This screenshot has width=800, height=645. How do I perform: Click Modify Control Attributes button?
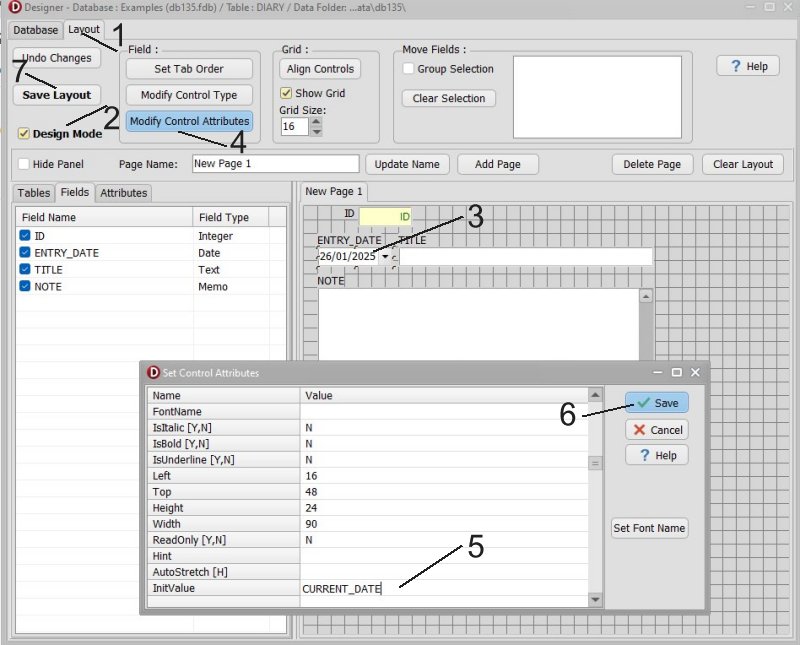tap(189, 121)
